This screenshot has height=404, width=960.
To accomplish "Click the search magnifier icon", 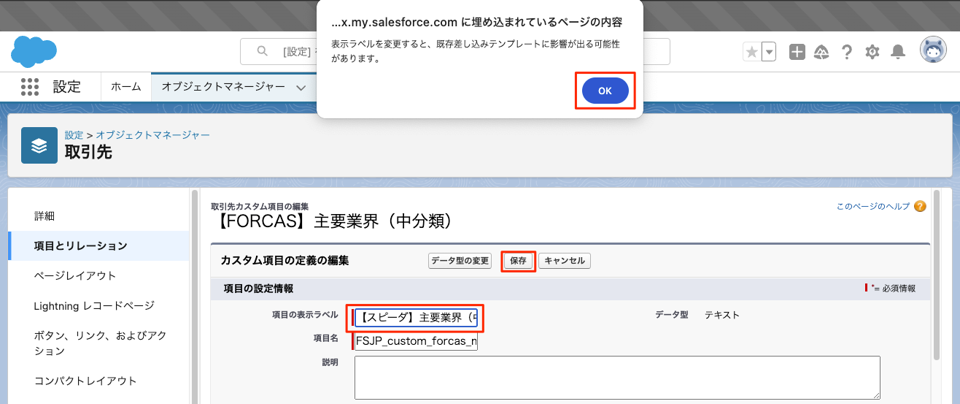I will coord(262,51).
